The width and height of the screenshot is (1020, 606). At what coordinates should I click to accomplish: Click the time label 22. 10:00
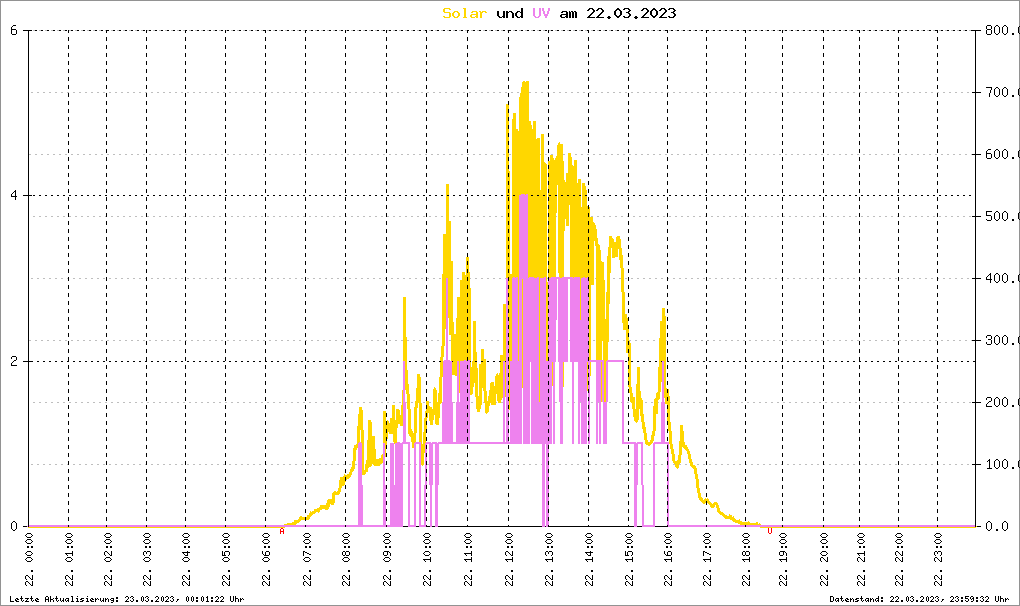click(x=427, y=559)
